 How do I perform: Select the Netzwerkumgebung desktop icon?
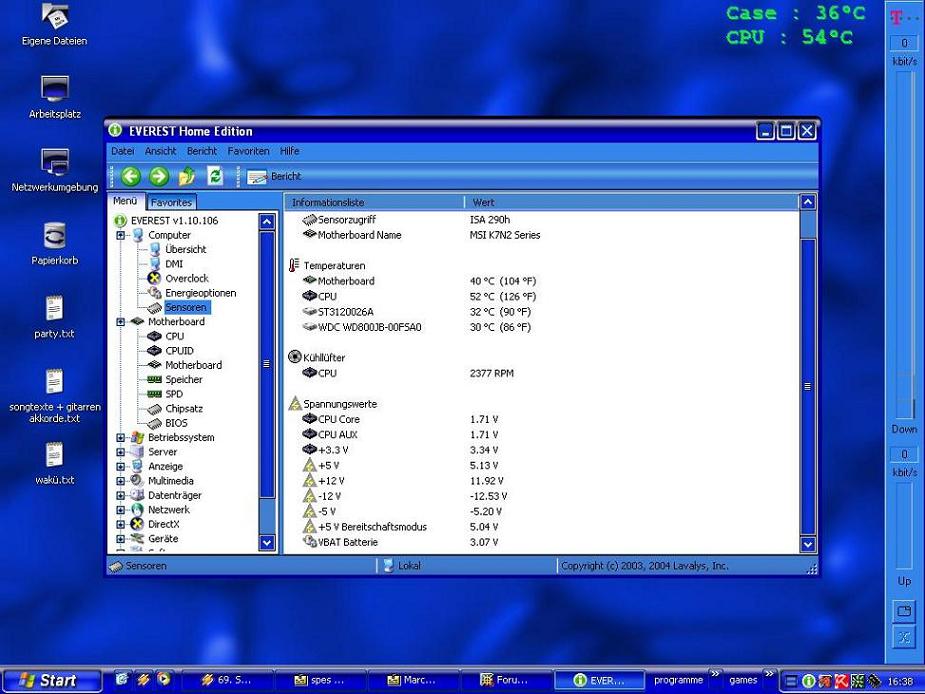click(x=54, y=171)
